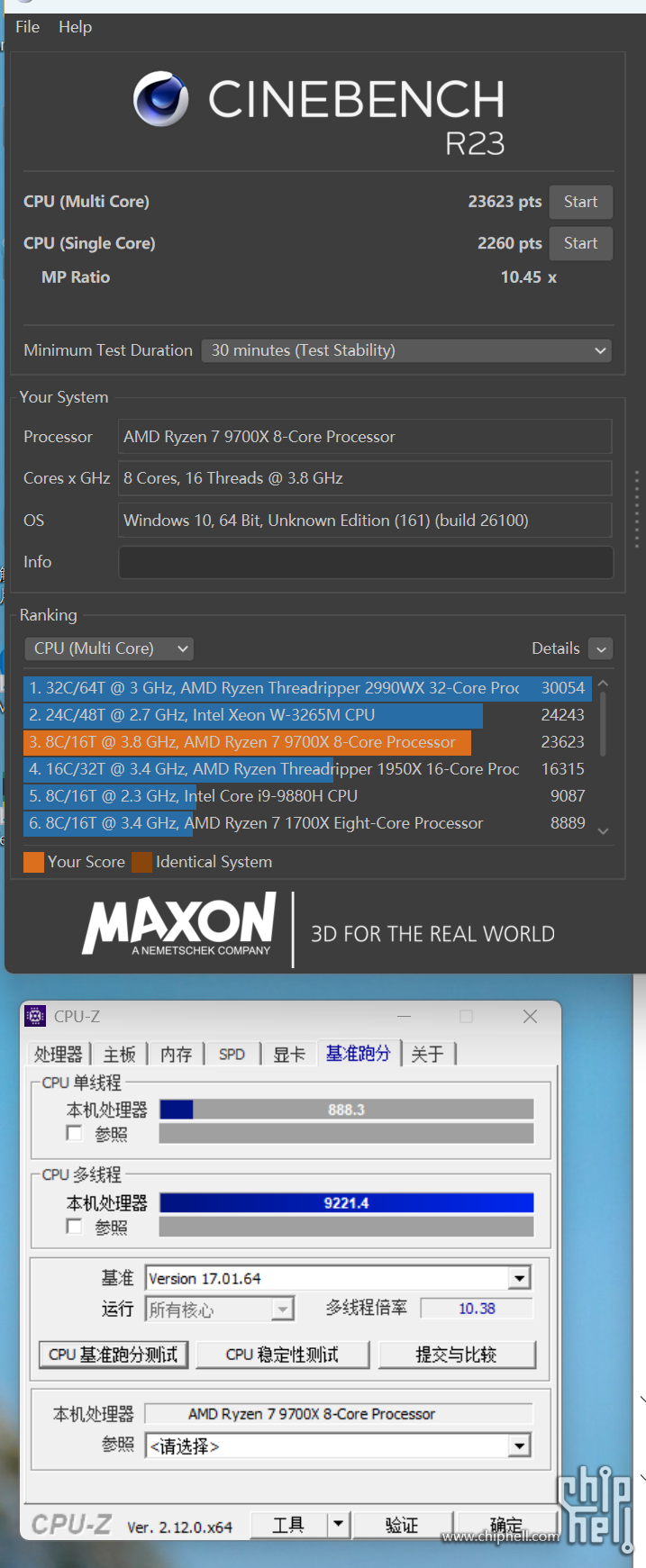Enable the multi-thread 参照 checkbox
Viewport: 646px width, 1568px height.
75,1226
